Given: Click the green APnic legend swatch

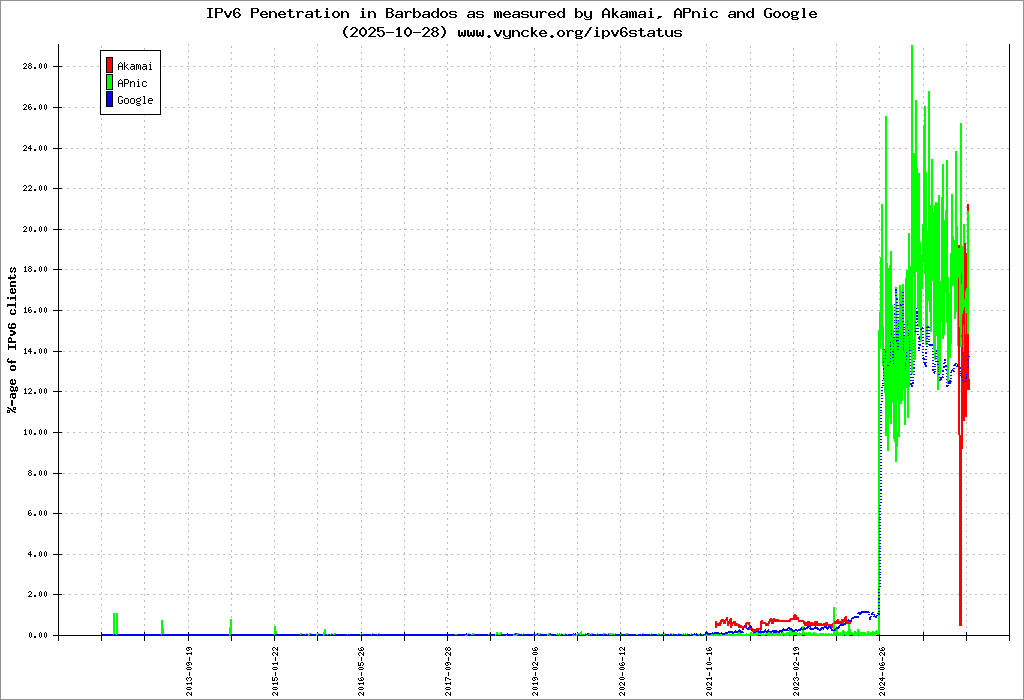Looking at the screenshot, I should pos(109,83).
